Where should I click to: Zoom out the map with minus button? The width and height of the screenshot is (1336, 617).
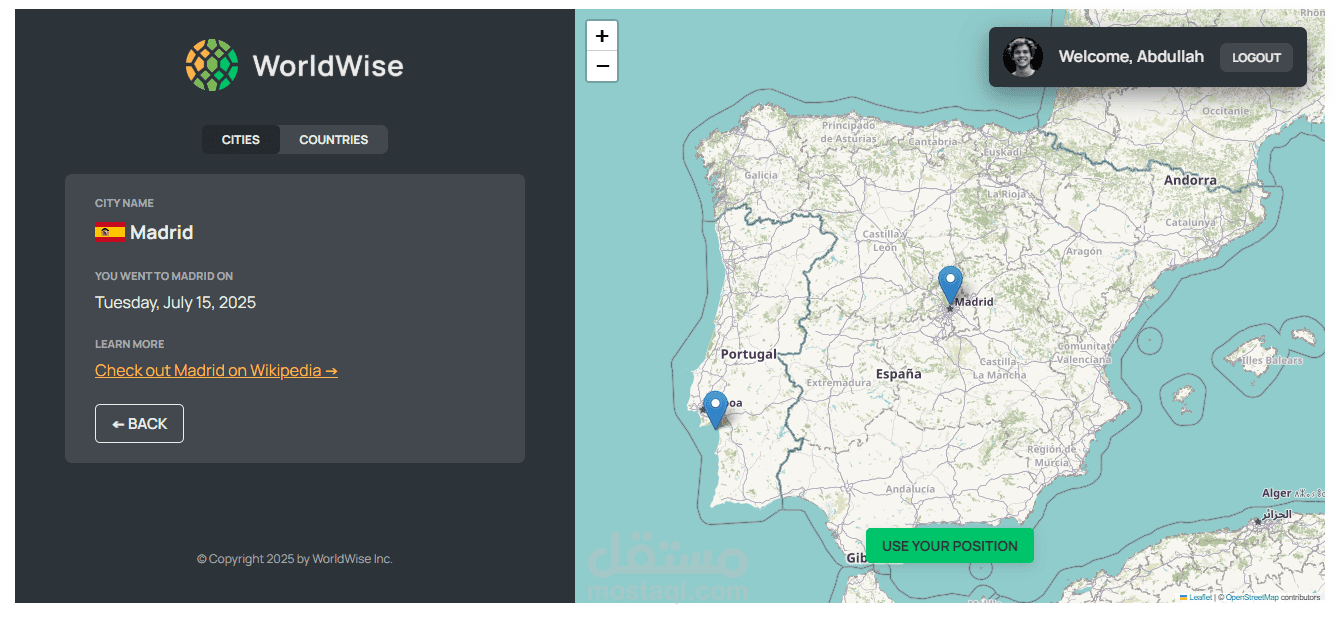point(602,66)
